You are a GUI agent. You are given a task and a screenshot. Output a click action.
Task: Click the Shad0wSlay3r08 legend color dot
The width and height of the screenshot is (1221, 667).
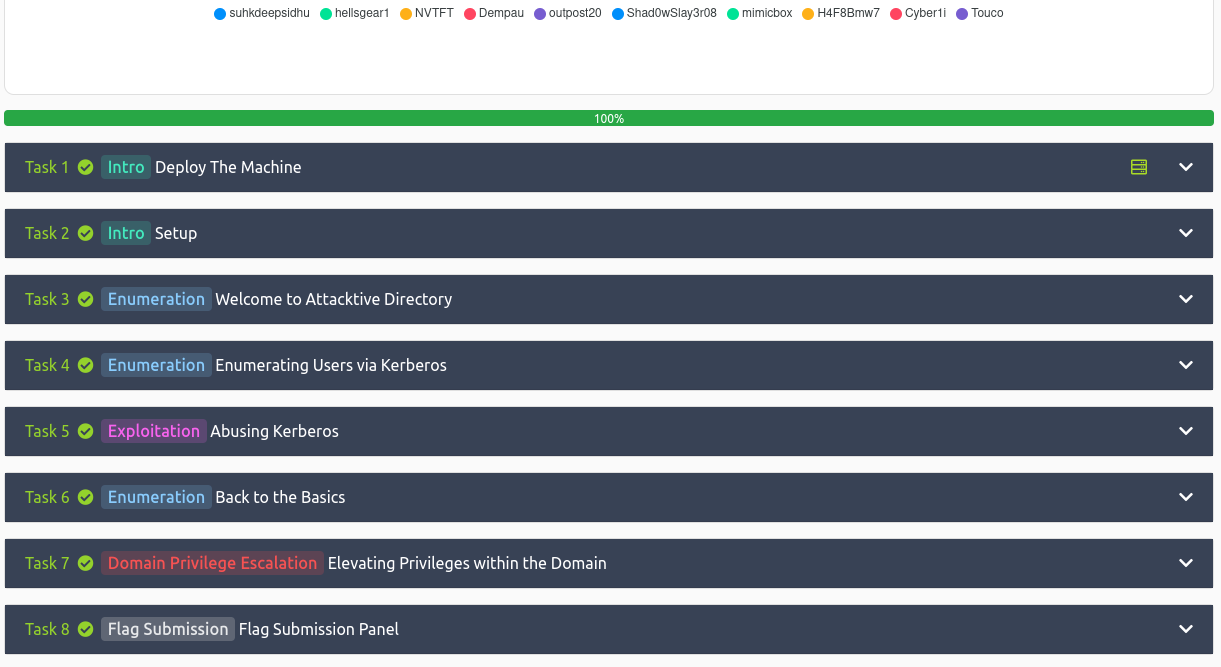[618, 14]
